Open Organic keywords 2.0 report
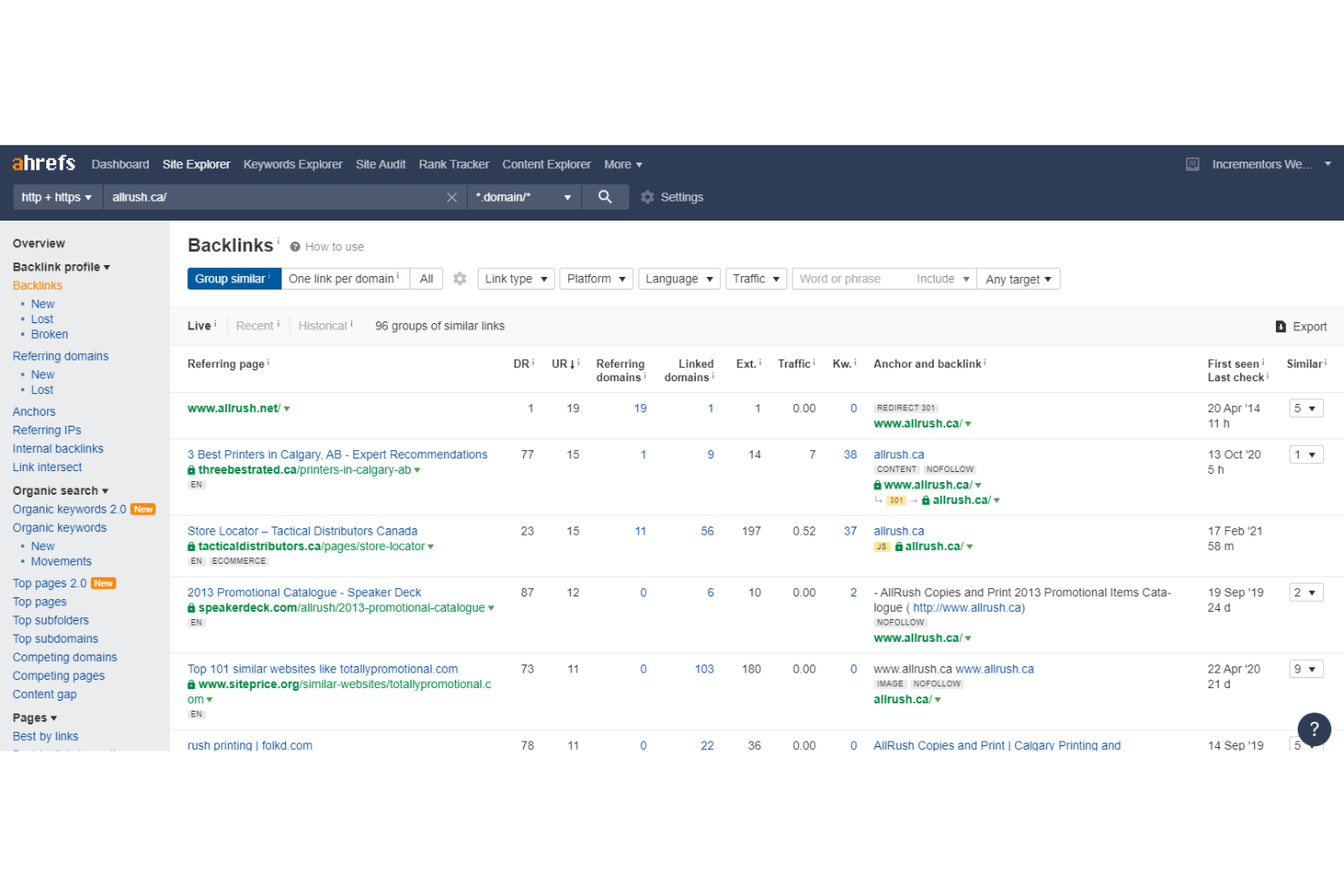1344x896 pixels. [69, 509]
